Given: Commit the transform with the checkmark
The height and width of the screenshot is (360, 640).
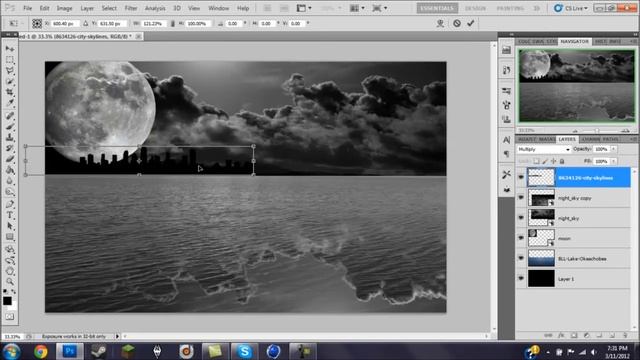Looking at the screenshot, I should pyautogui.click(x=471, y=23).
